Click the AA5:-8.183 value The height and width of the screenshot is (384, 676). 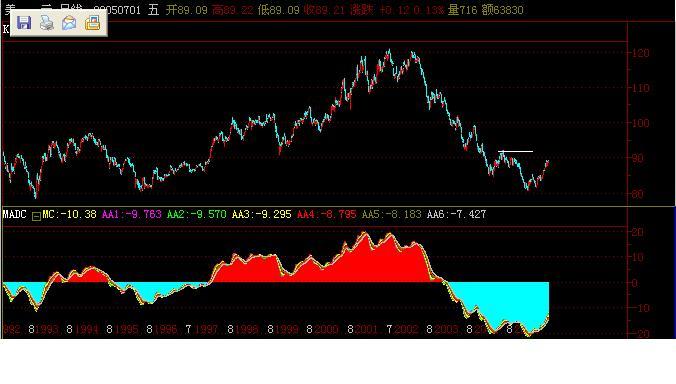point(391,214)
